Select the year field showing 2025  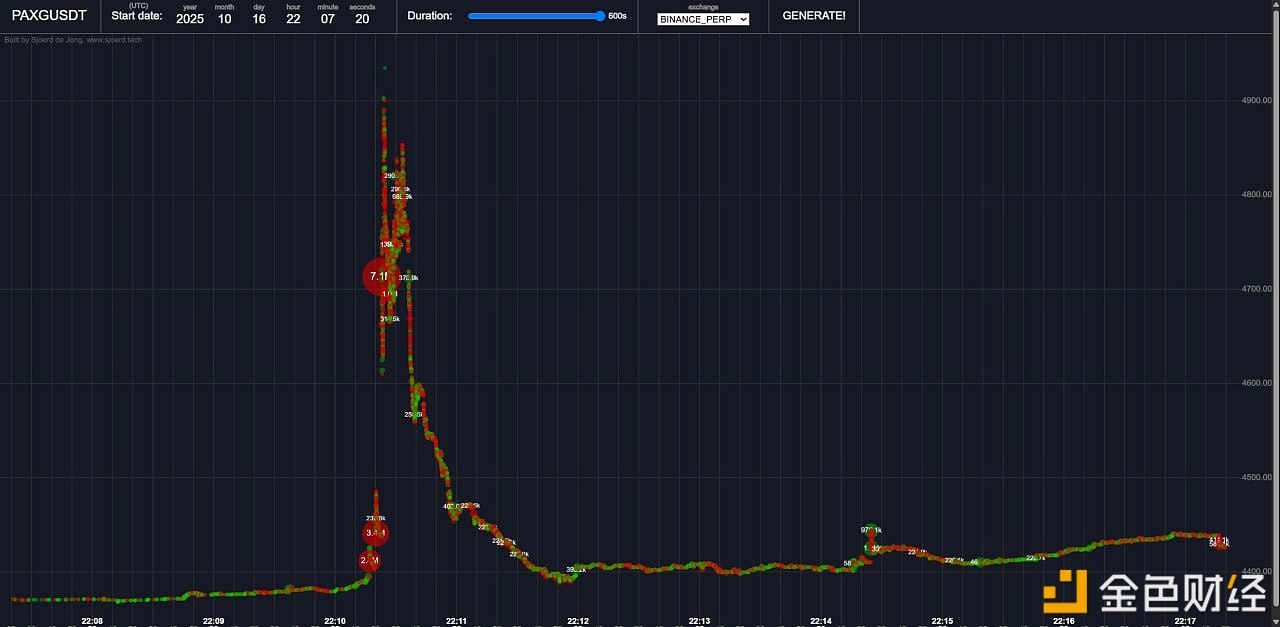(190, 19)
